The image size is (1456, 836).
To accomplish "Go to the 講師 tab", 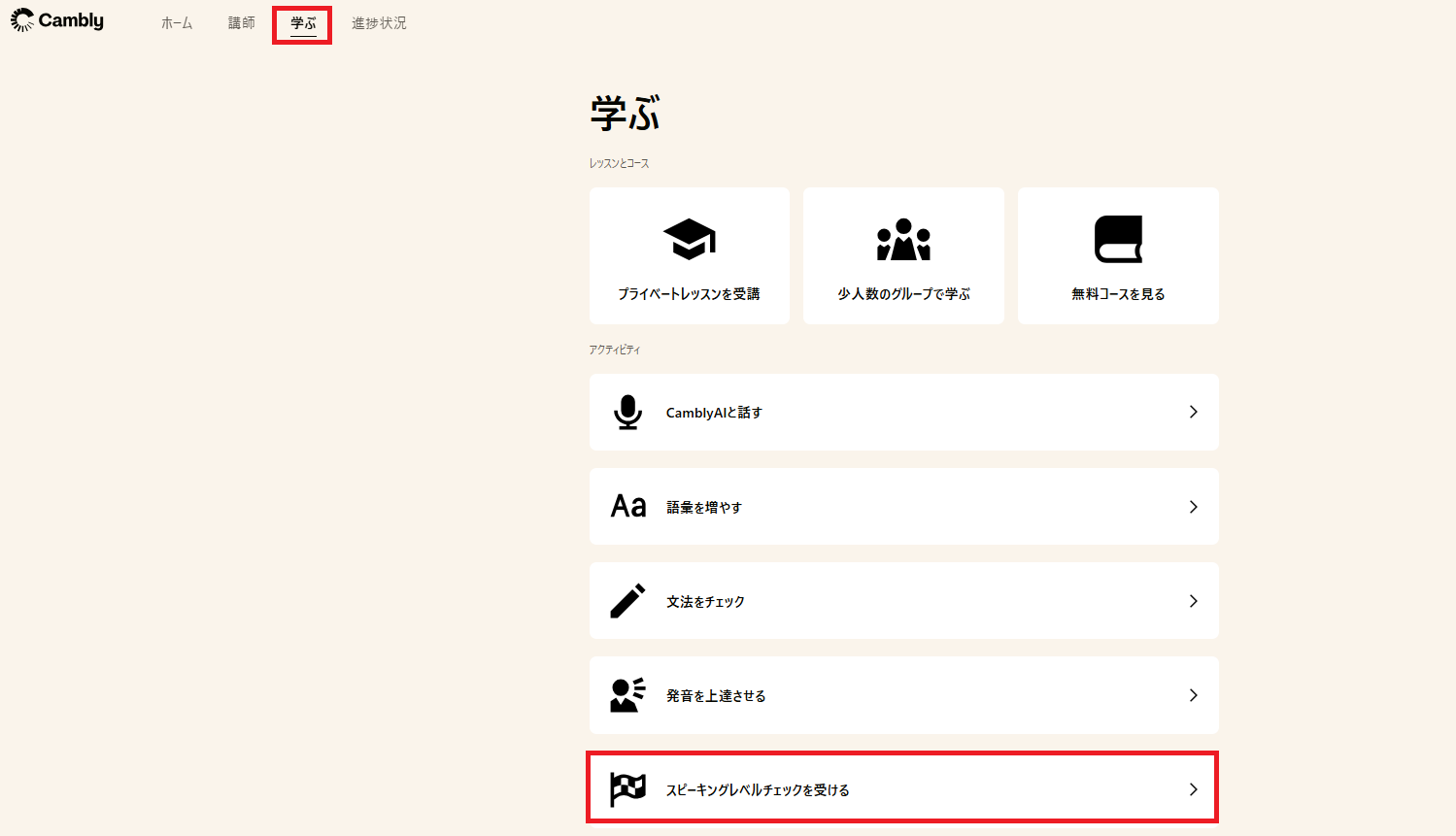I will pos(242,23).
